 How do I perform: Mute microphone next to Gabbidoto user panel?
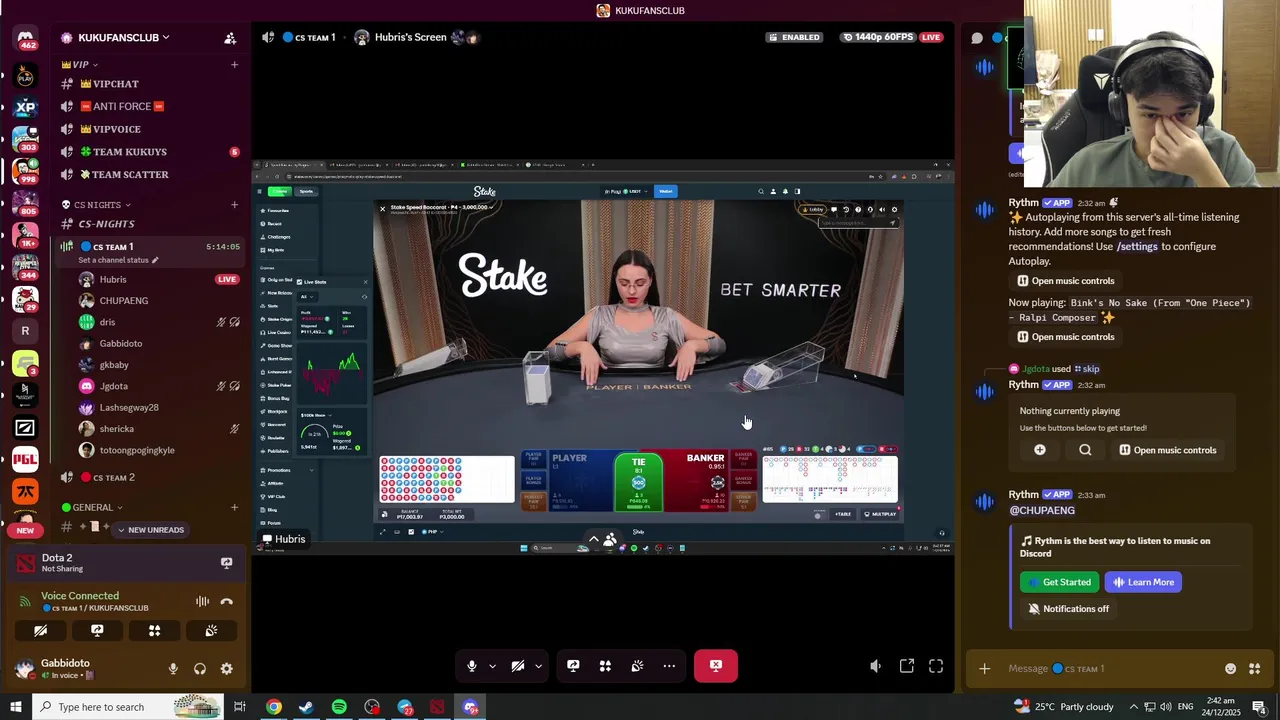click(173, 669)
